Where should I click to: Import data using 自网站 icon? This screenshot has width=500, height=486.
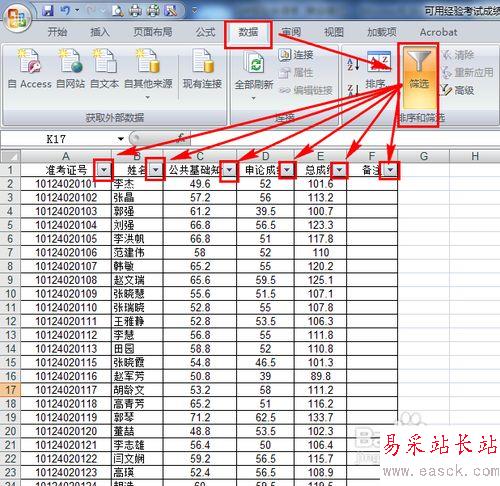click(70, 69)
